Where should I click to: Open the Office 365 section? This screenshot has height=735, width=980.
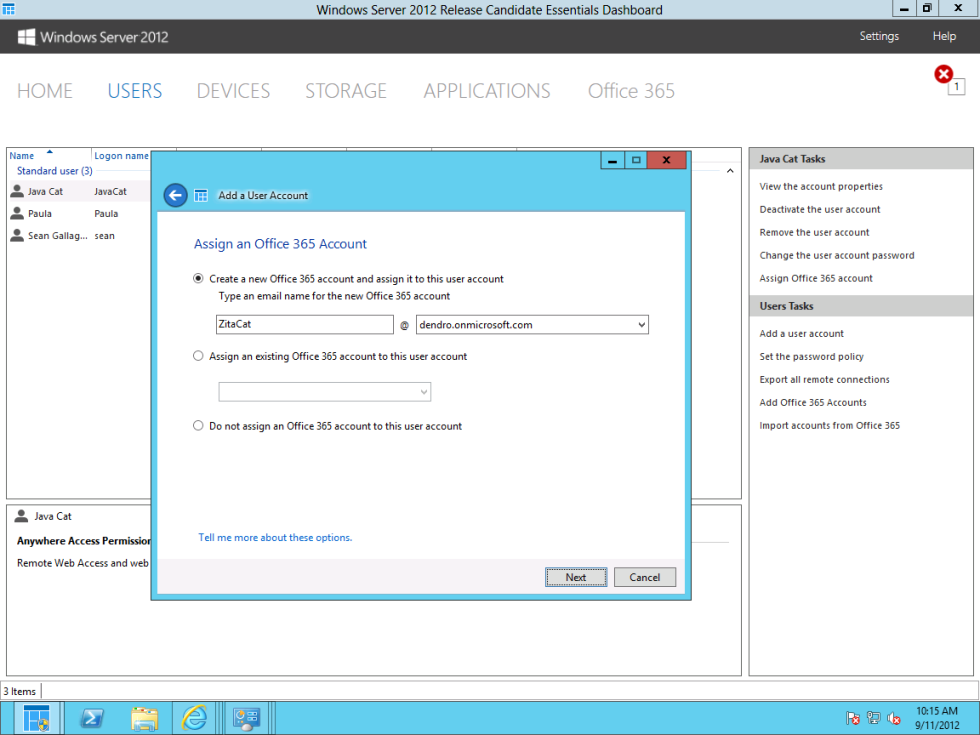pyautogui.click(x=630, y=90)
